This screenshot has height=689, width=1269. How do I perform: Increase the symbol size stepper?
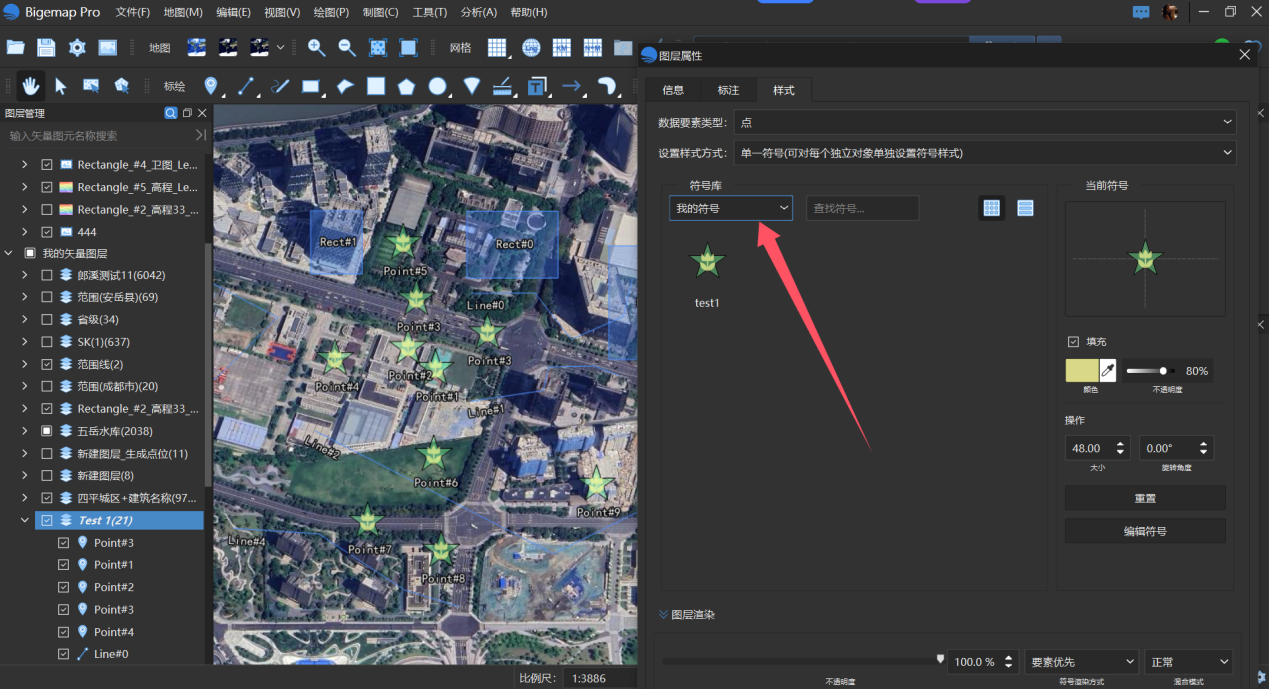tap(1120, 443)
